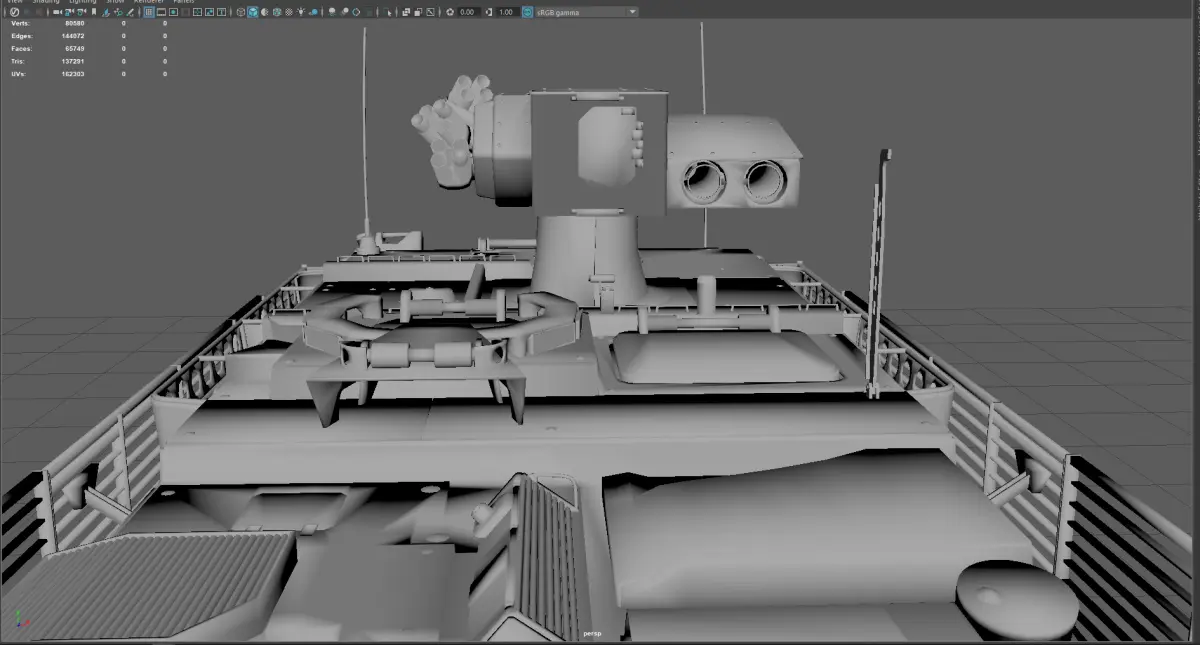Open the camera bookmarks icon

point(94,12)
